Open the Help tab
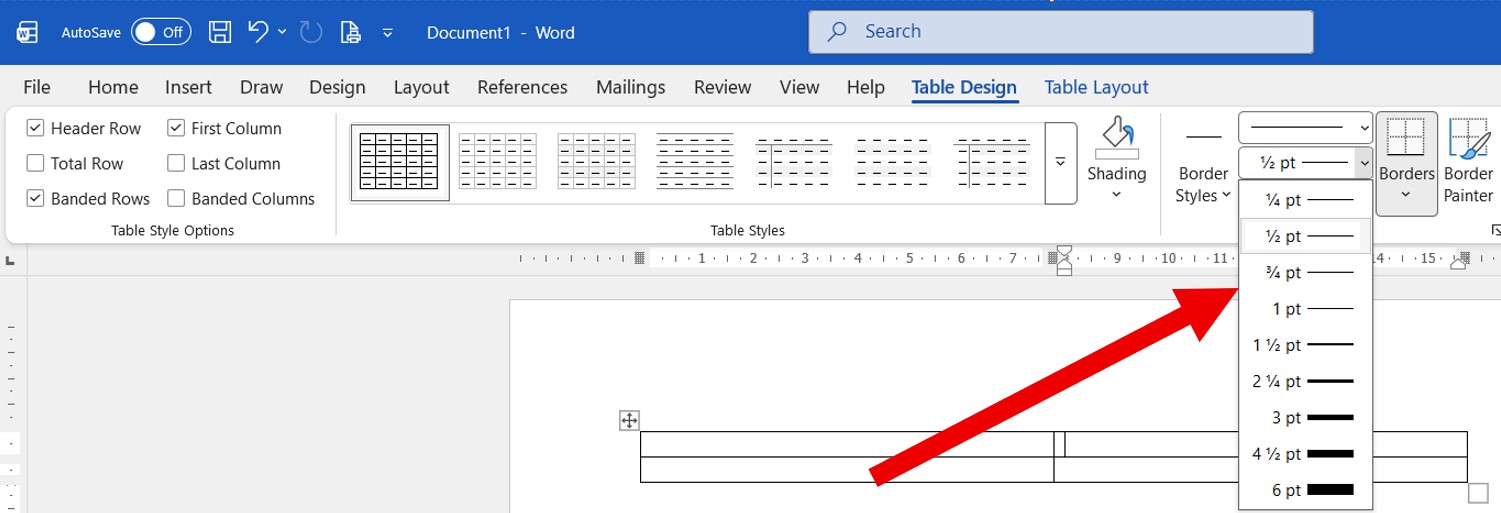The image size is (1501, 513). (866, 87)
